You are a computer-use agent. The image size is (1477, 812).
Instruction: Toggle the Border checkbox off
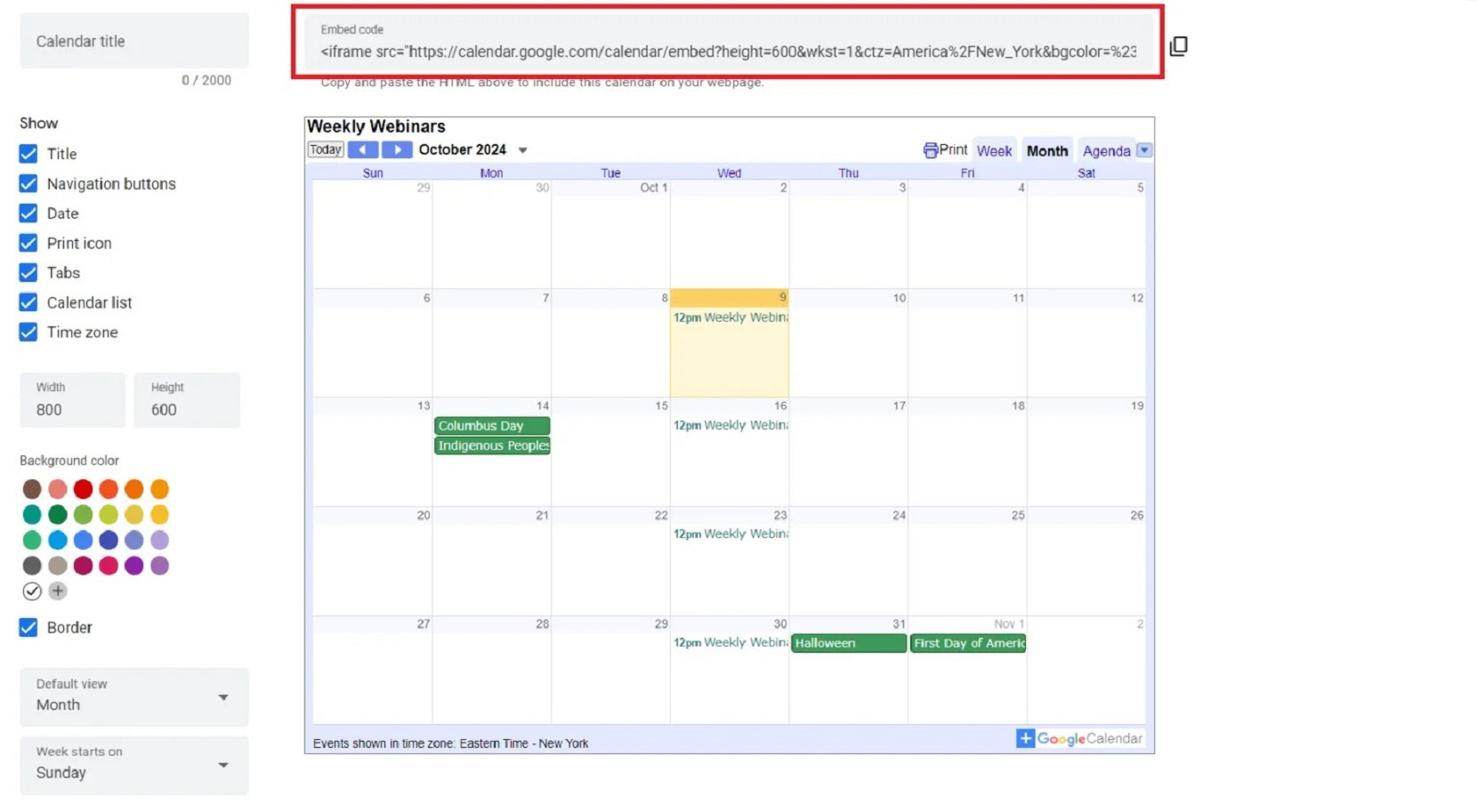(x=28, y=627)
